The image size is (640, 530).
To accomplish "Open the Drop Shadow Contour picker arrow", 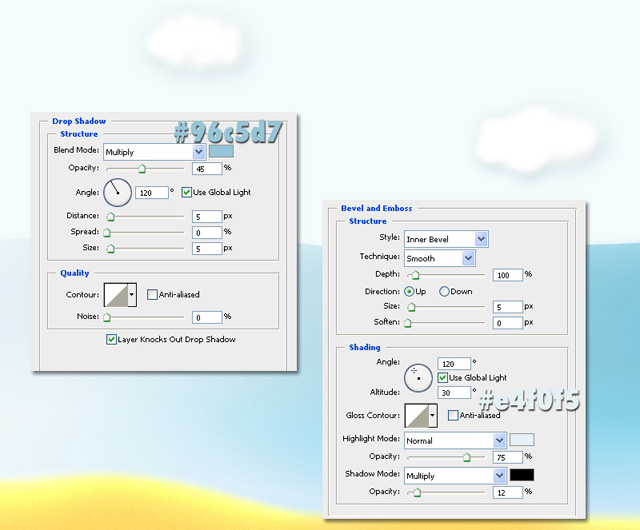I will click(132, 295).
